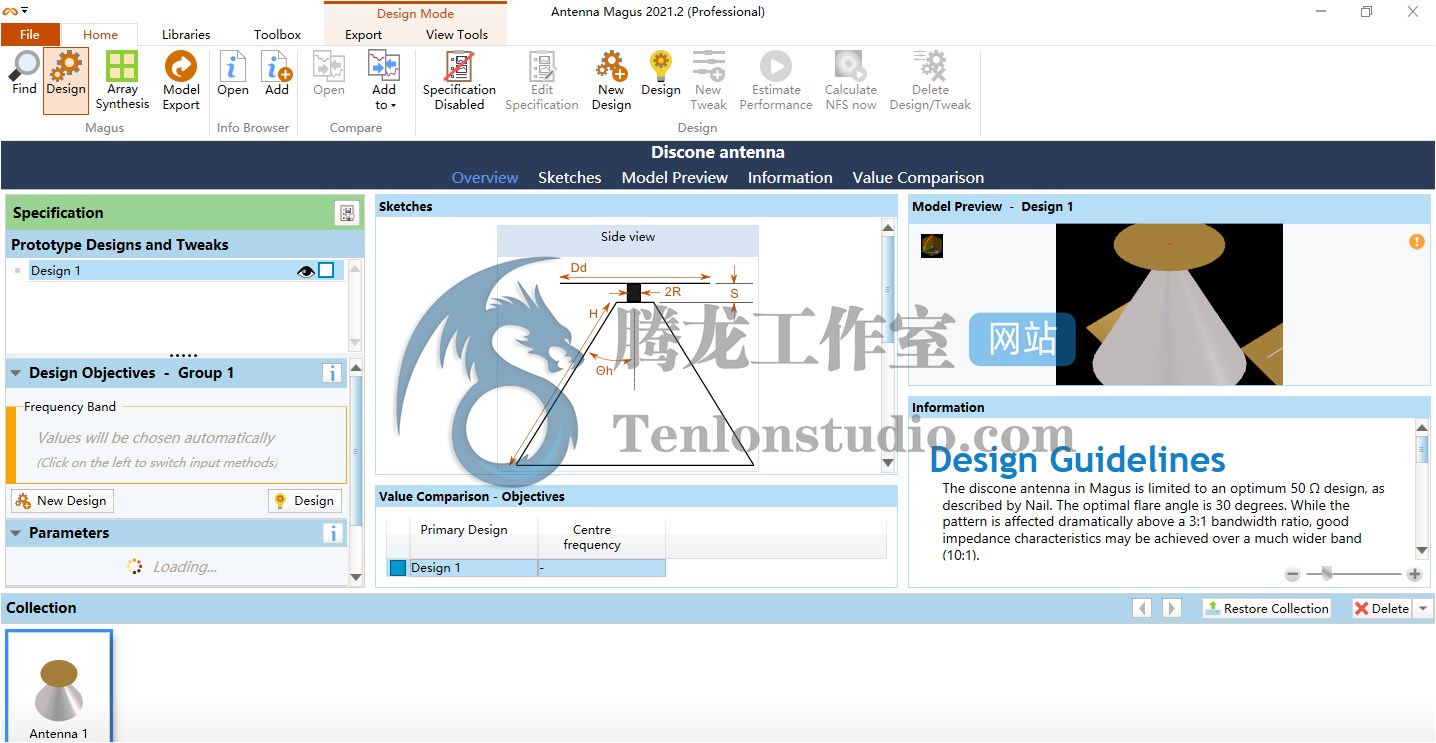Select the Overview view link
Screen dimensions: 1436x743
(485, 177)
